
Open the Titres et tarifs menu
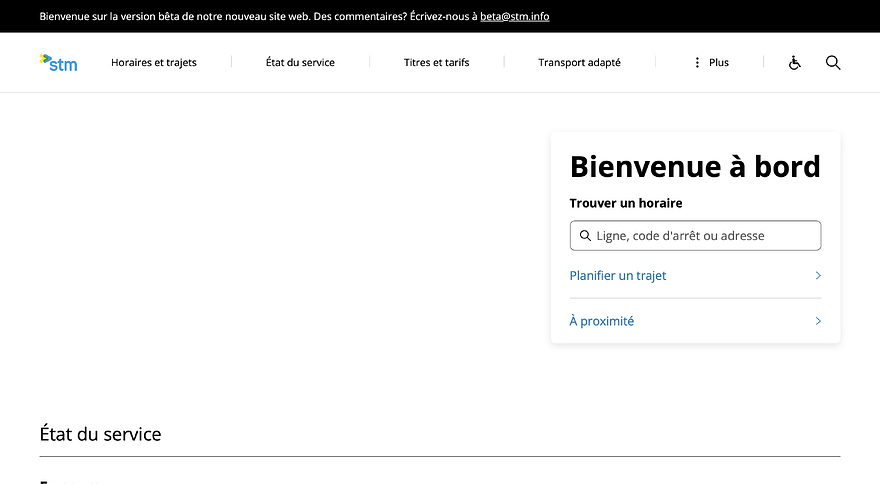pyautogui.click(x=437, y=62)
